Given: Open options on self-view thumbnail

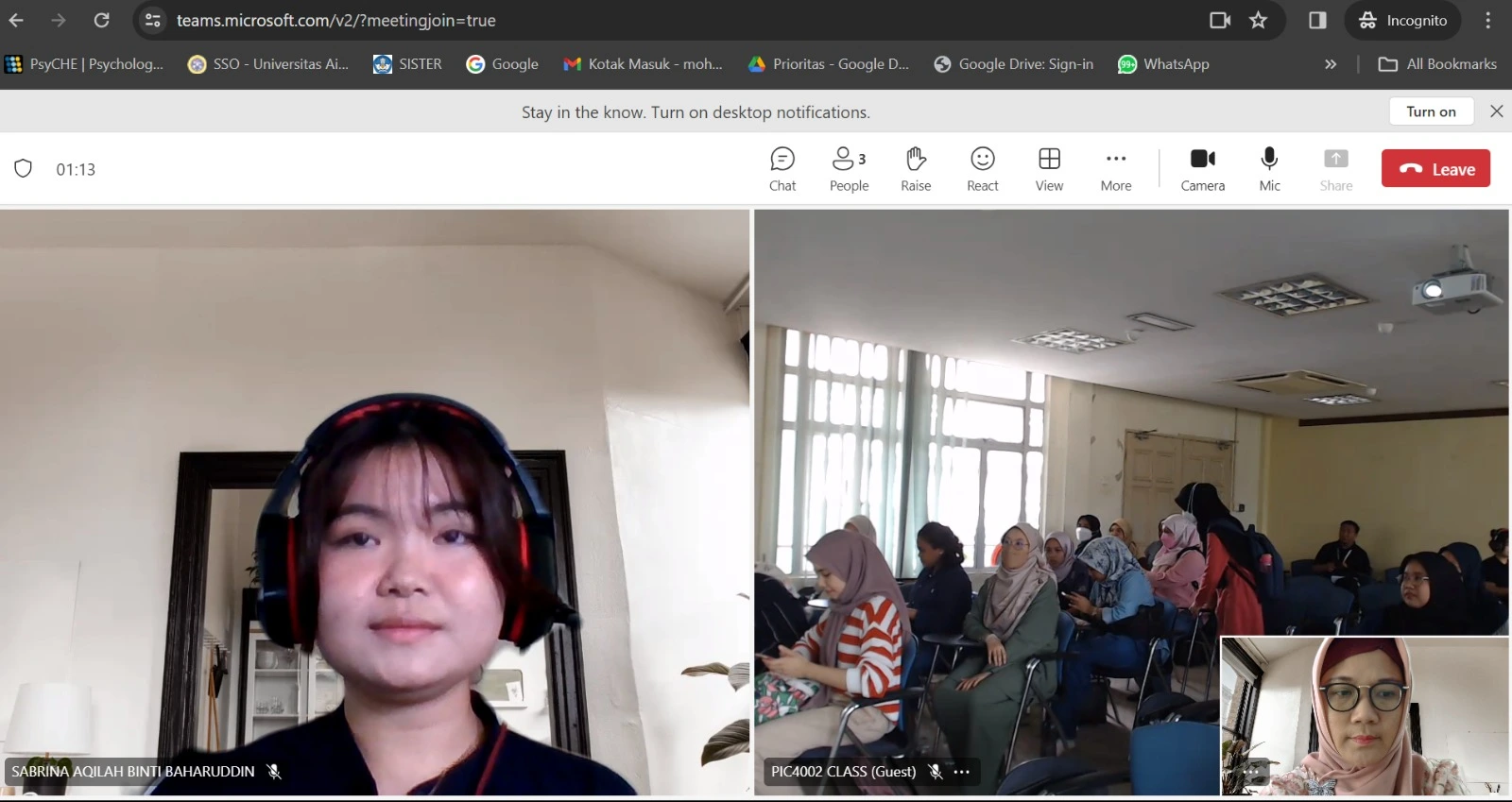Looking at the screenshot, I should 1251,772.
